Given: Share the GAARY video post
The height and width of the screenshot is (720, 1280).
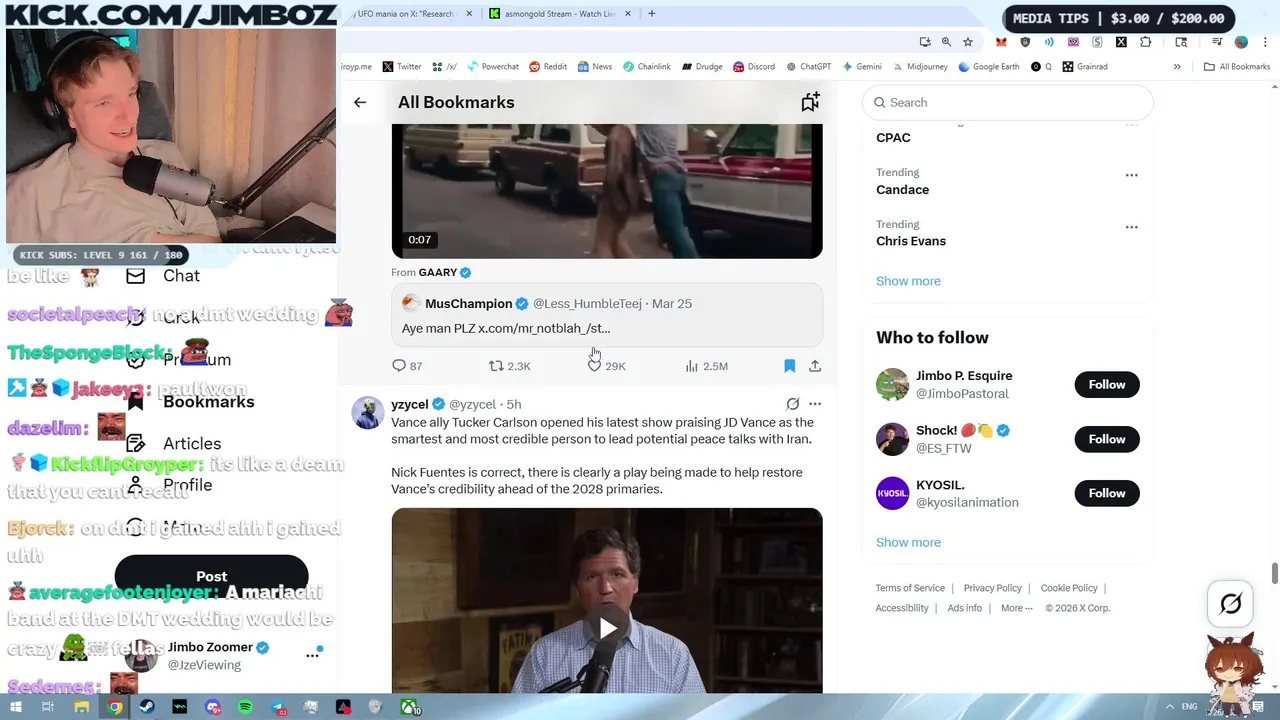Looking at the screenshot, I should pos(815,366).
